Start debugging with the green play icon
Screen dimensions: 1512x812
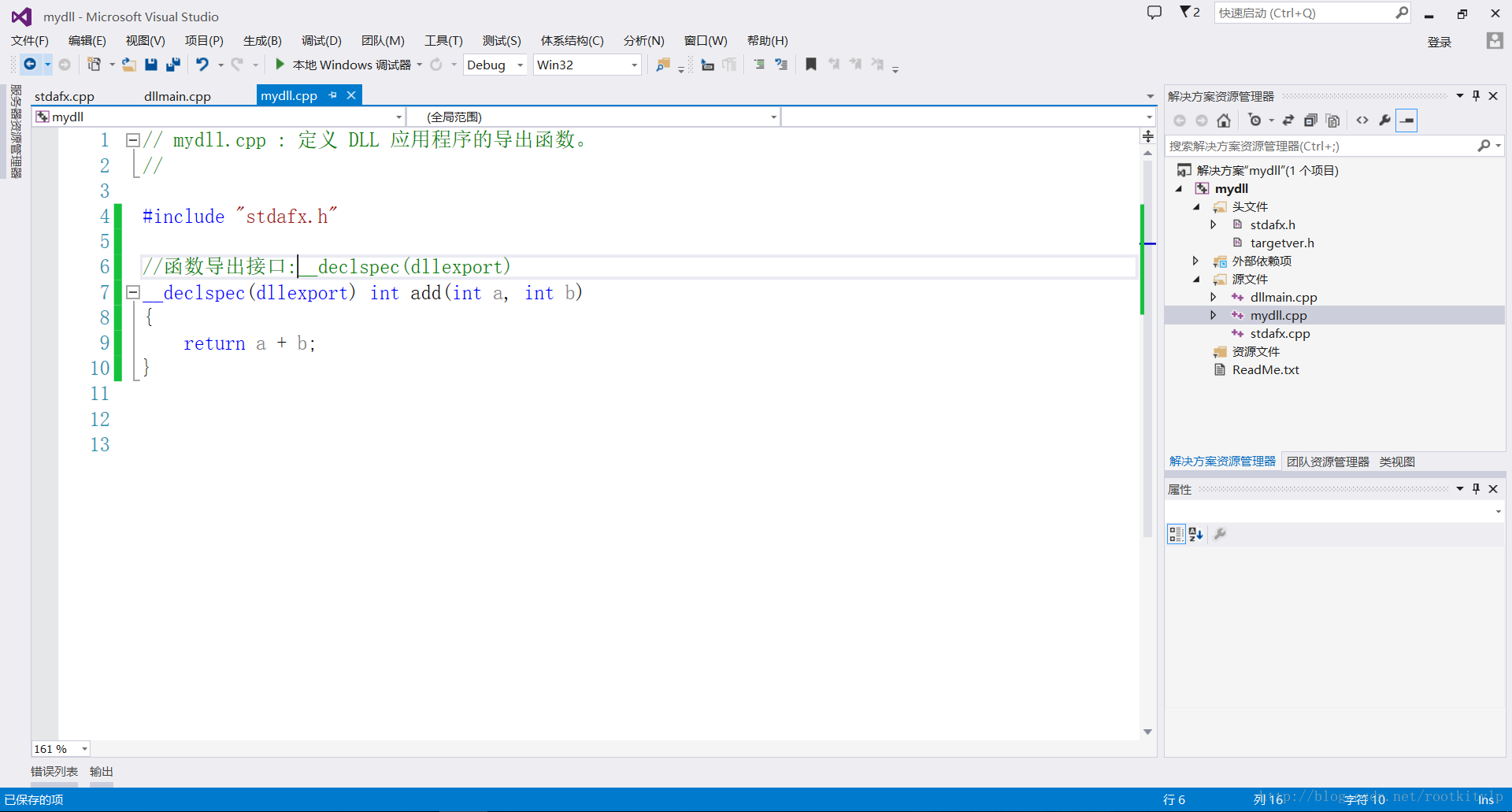(280, 65)
